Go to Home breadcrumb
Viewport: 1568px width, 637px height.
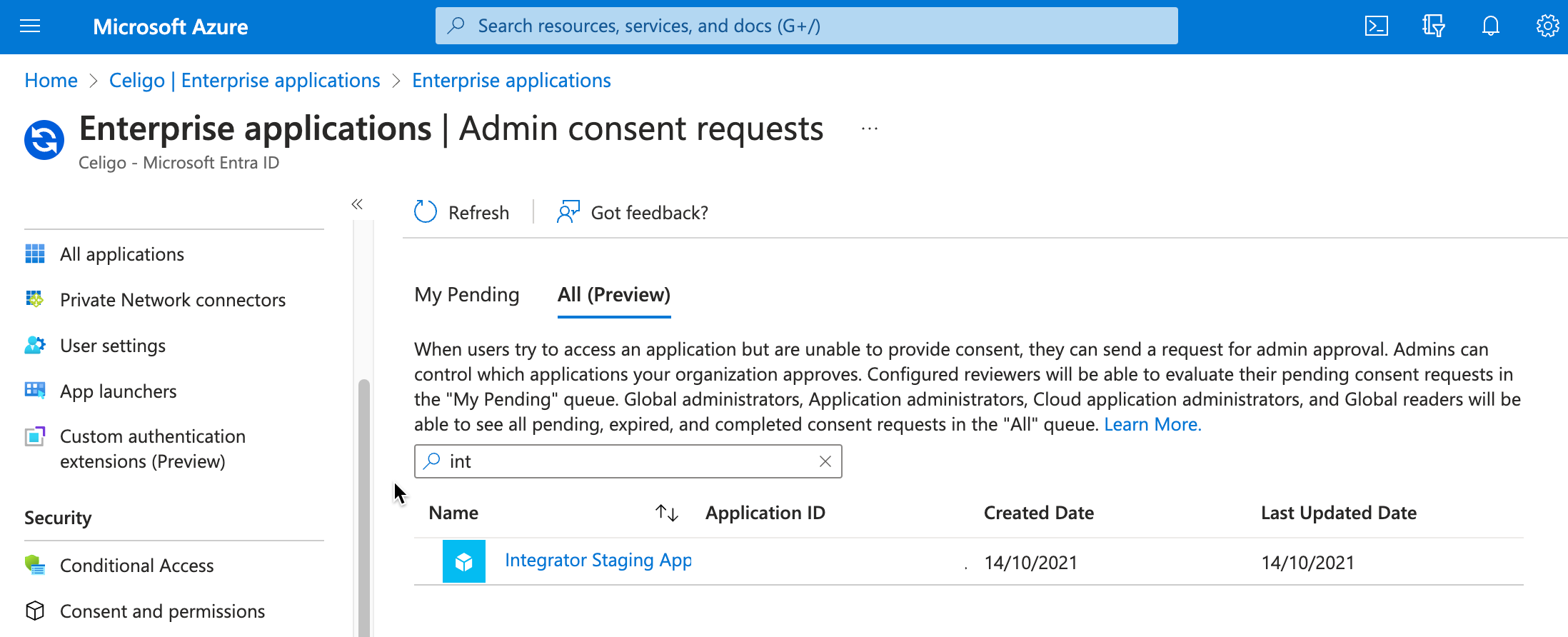51,80
